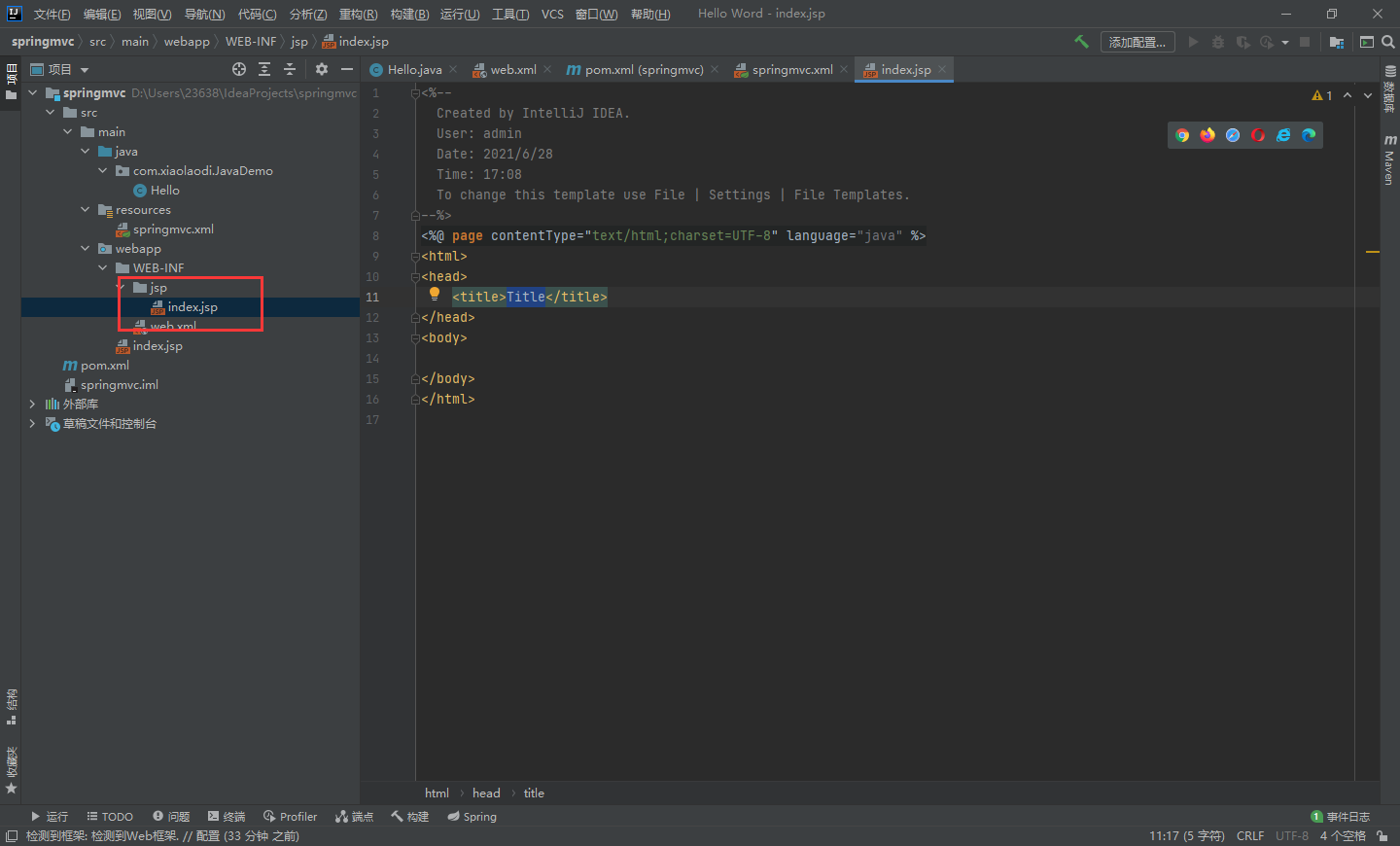Viewport: 1400px width, 846px height.
Task: Open the 数据库 database side panel
Action: point(1389,89)
